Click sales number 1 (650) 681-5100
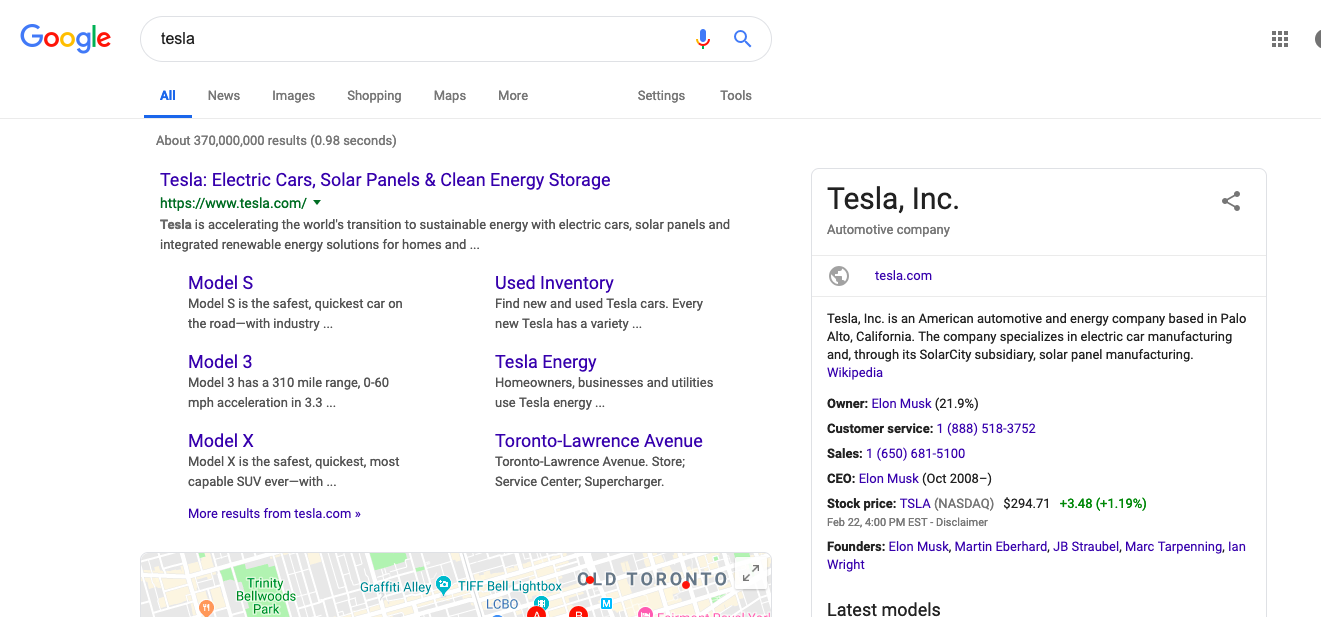The image size is (1321, 617). (x=915, y=454)
